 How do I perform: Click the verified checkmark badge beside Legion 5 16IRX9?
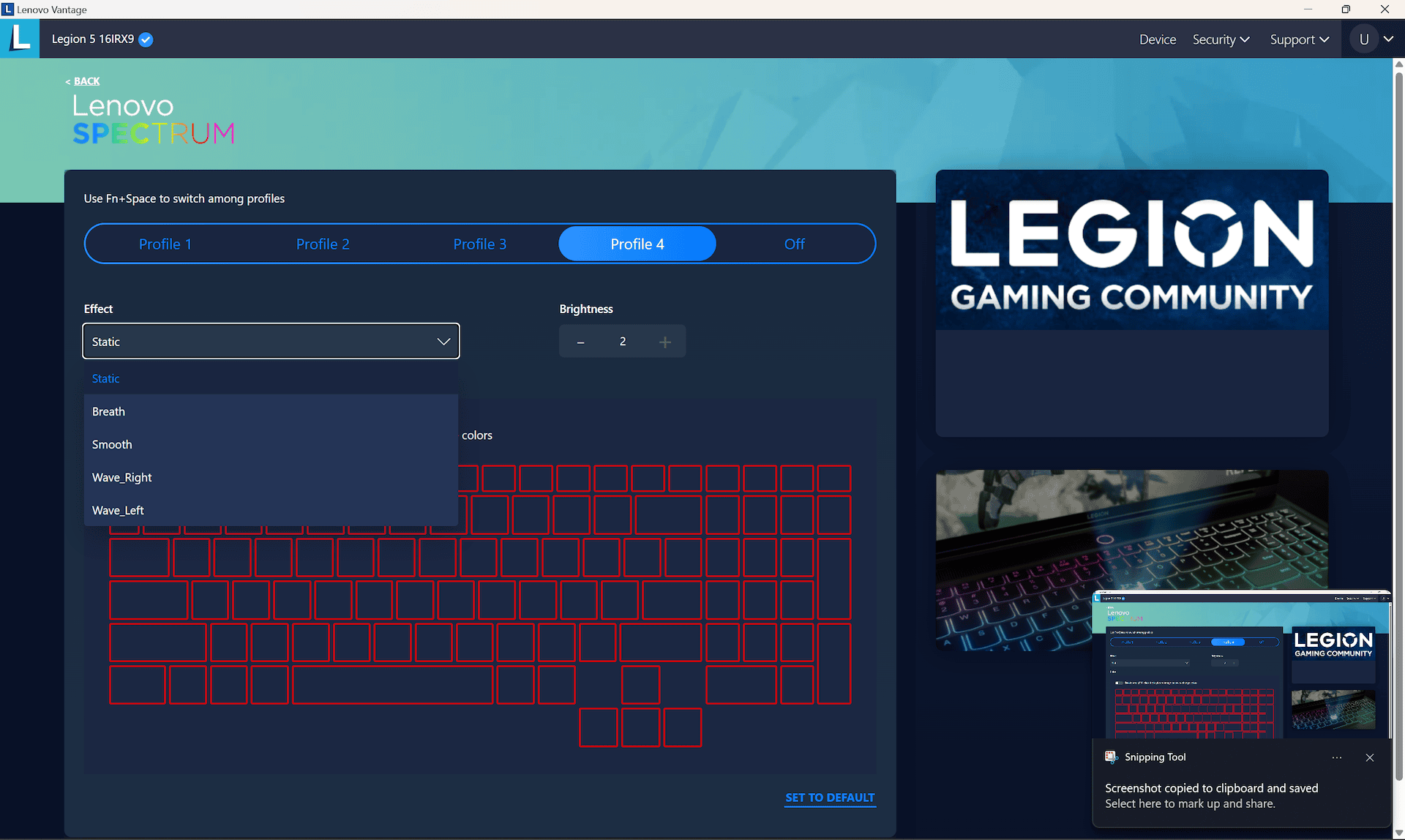coord(146,40)
